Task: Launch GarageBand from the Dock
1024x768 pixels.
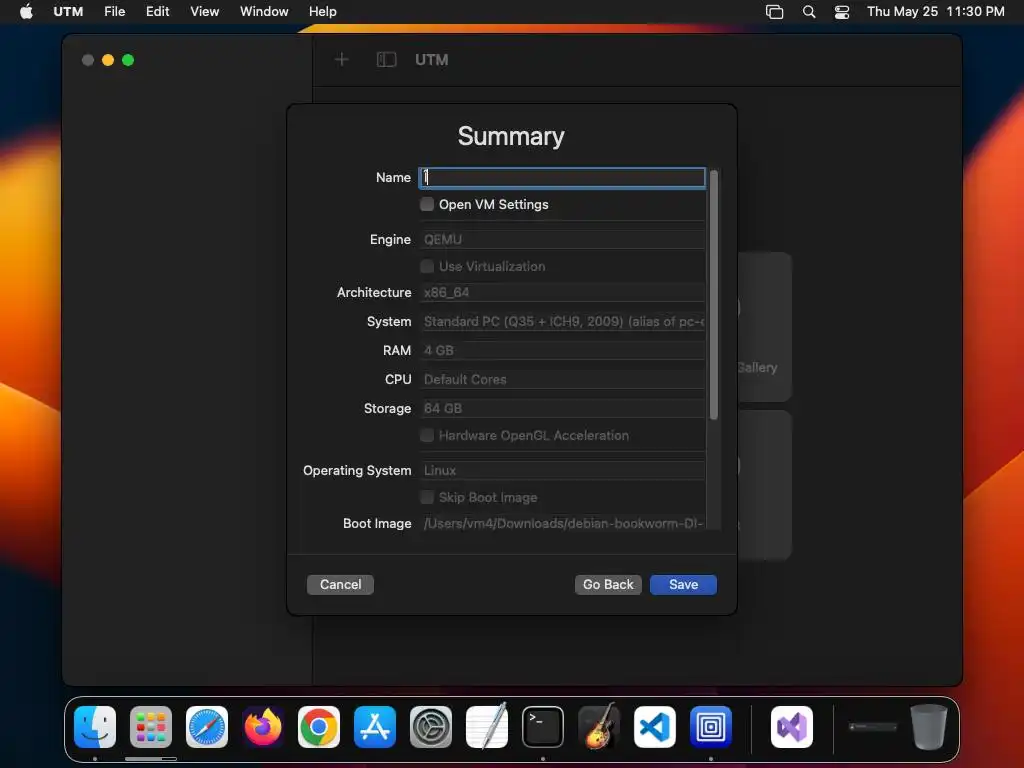Action: tap(599, 726)
